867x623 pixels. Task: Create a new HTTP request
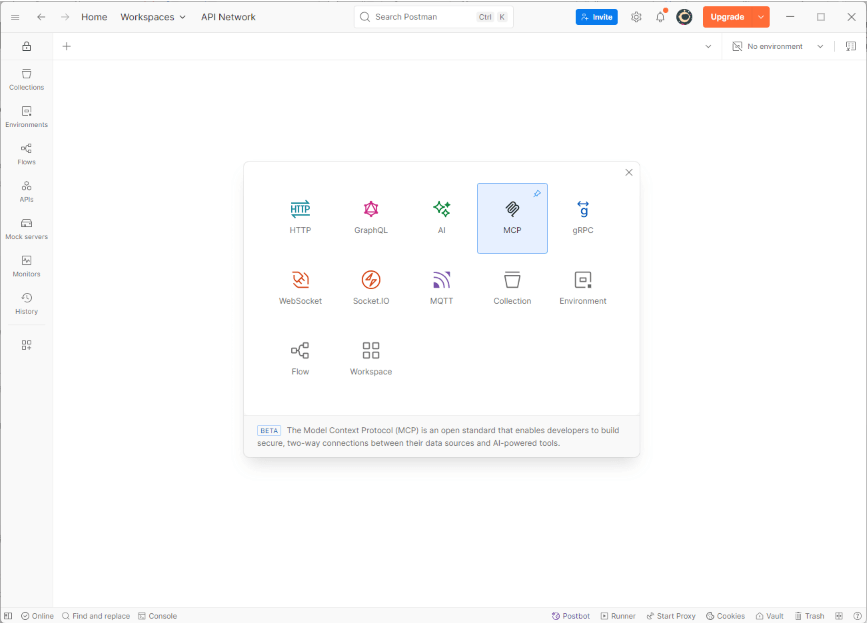pyautogui.click(x=300, y=218)
